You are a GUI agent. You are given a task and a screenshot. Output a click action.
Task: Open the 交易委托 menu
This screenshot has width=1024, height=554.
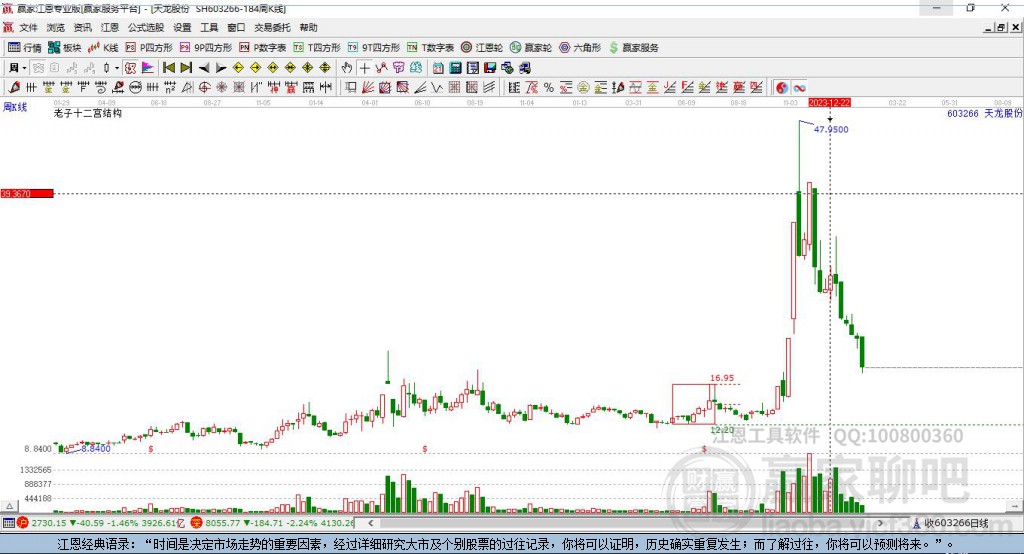pos(272,27)
